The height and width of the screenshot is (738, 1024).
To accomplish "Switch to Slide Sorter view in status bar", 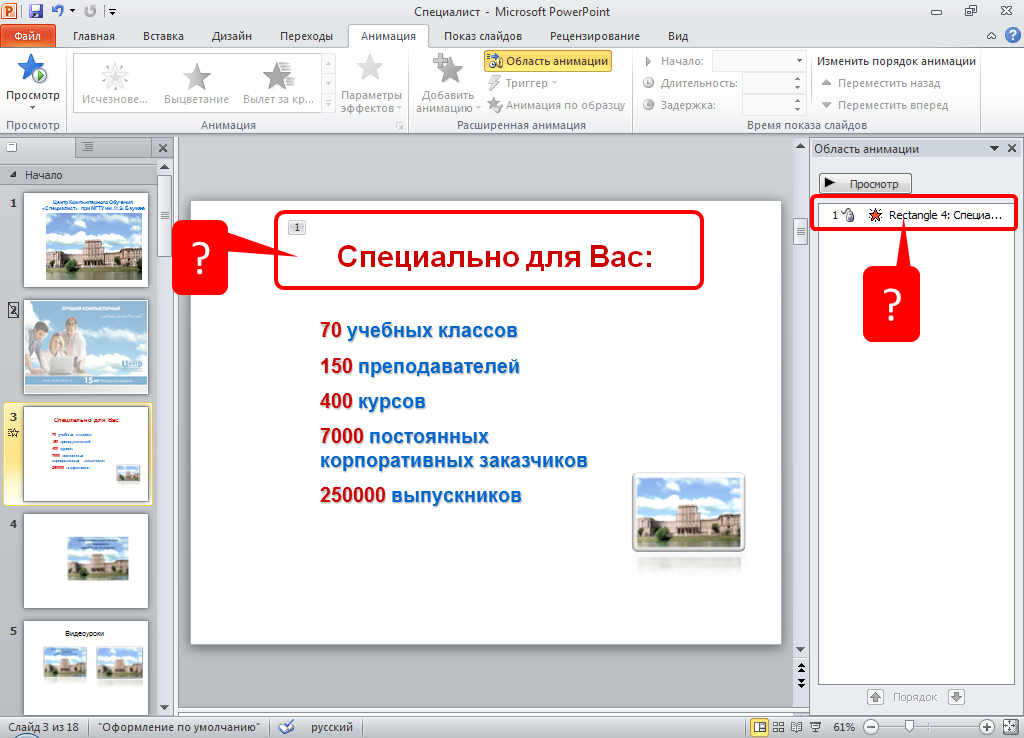I will tap(778, 726).
